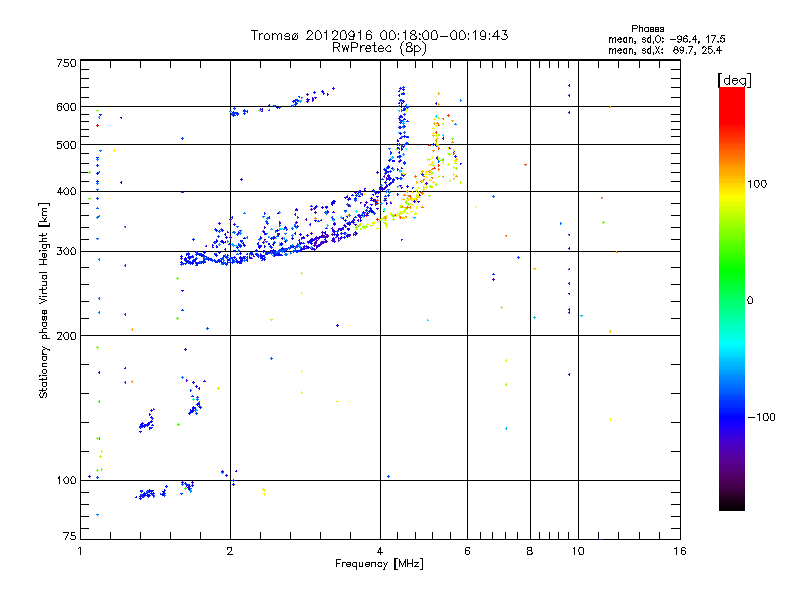
Task: Click the x-axis label '10'
Action: (x=578, y=551)
